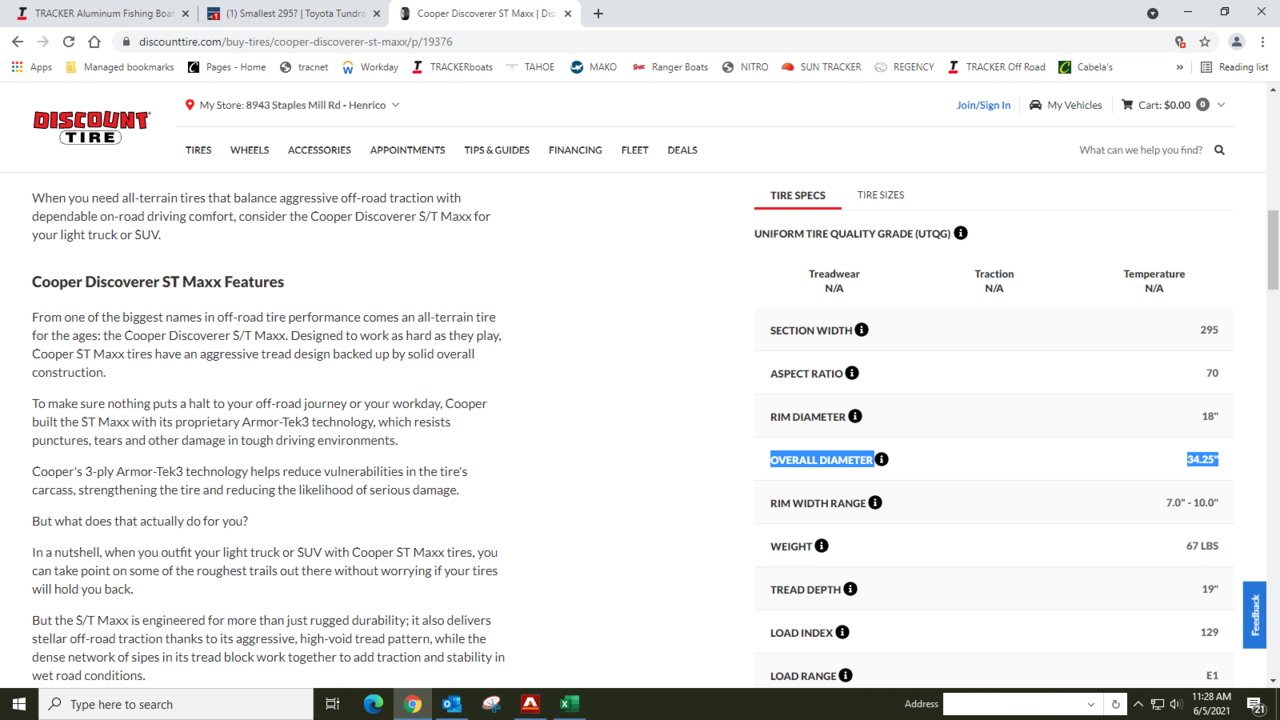Open My Vehicles link
Screen dimensions: 1280x720
1066,105
